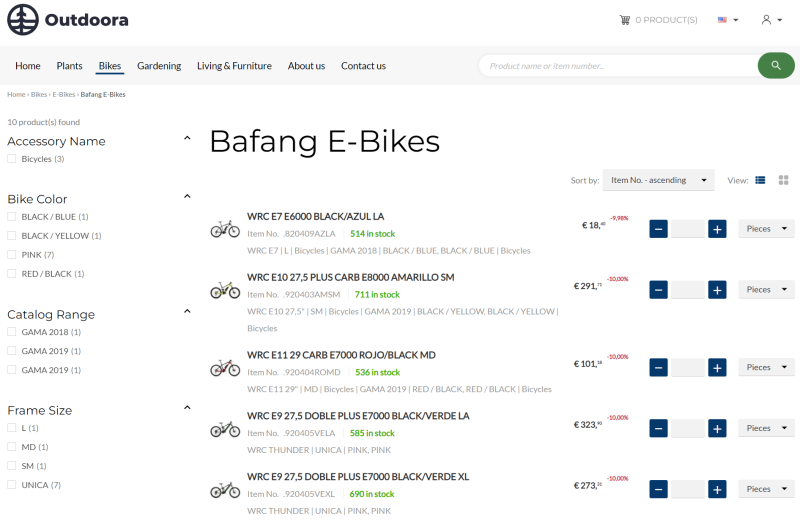Viewport: 800px width, 524px height.
Task: Switch to grid view icon
Action: coord(783,180)
